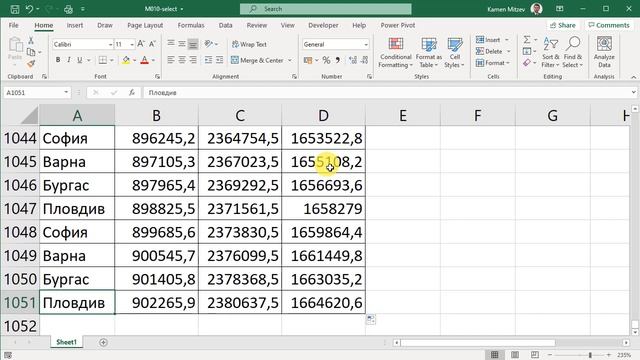
Task: Align text to the left
Action: 171,60
